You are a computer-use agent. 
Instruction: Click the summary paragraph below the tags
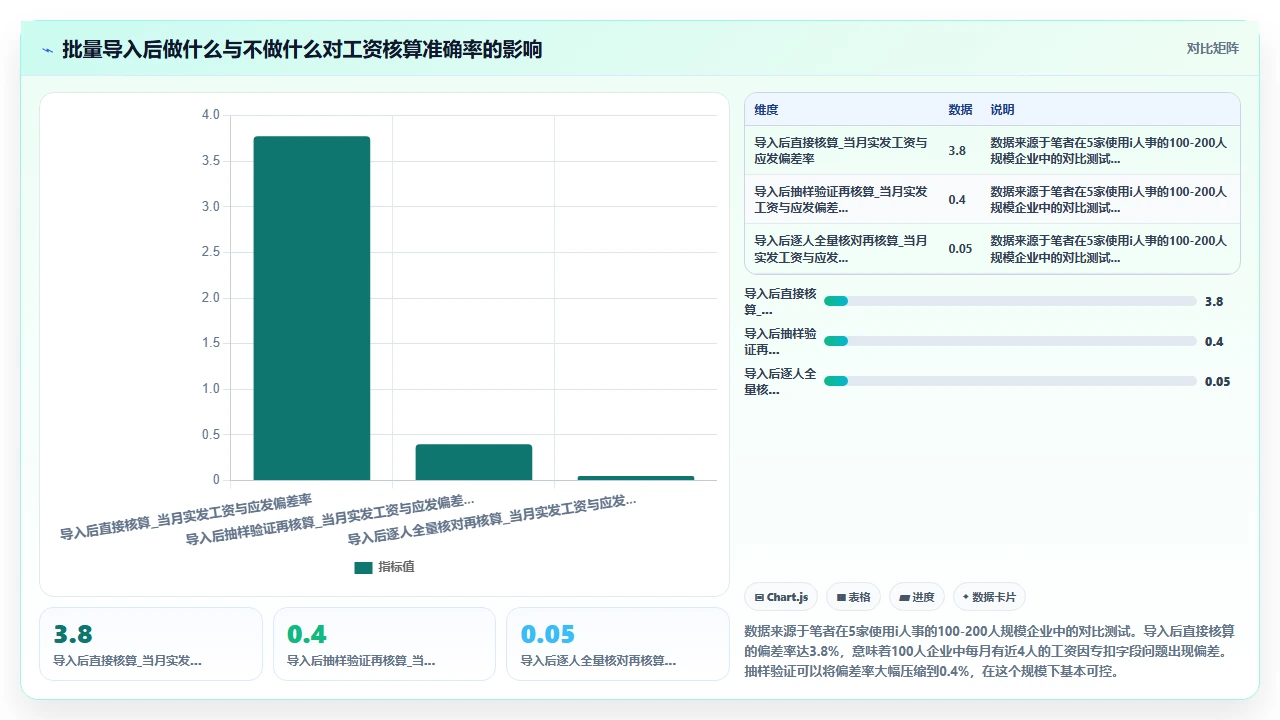pos(991,651)
